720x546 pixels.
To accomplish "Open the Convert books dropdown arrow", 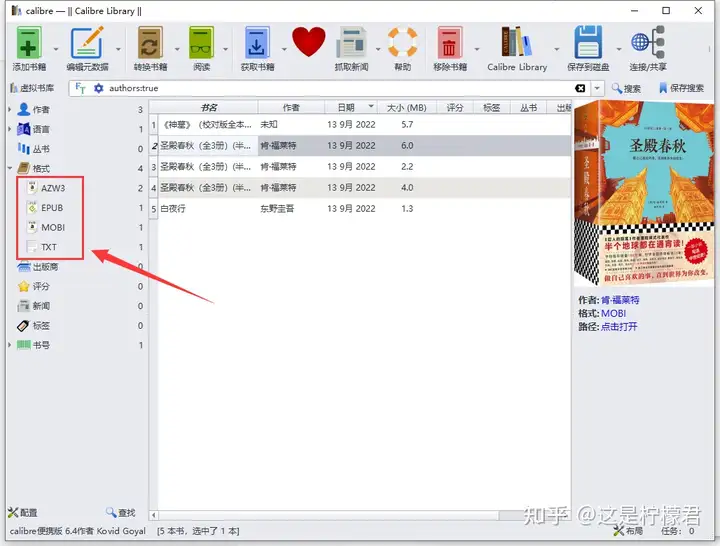I will (x=177, y=49).
